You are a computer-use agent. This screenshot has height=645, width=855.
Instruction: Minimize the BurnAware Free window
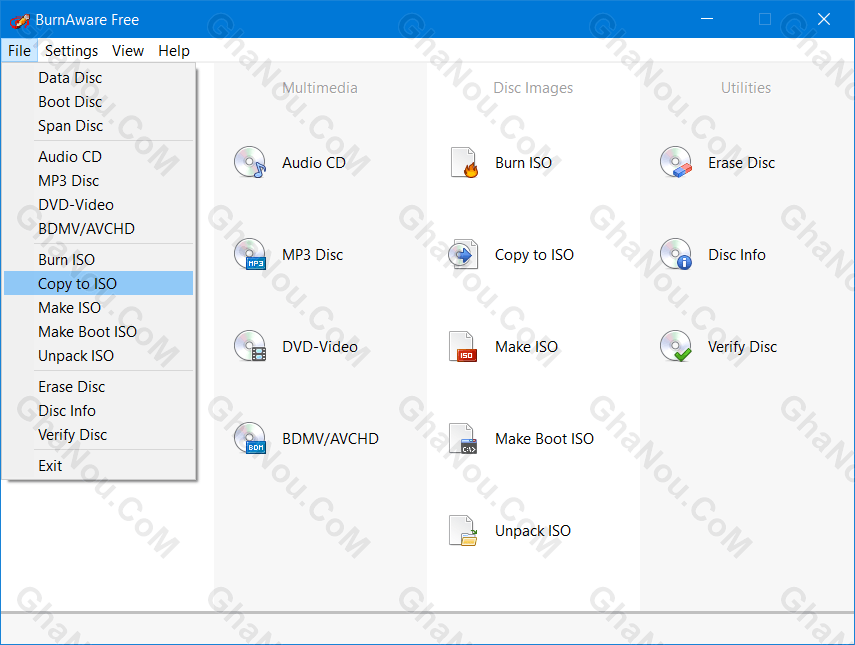click(707, 19)
